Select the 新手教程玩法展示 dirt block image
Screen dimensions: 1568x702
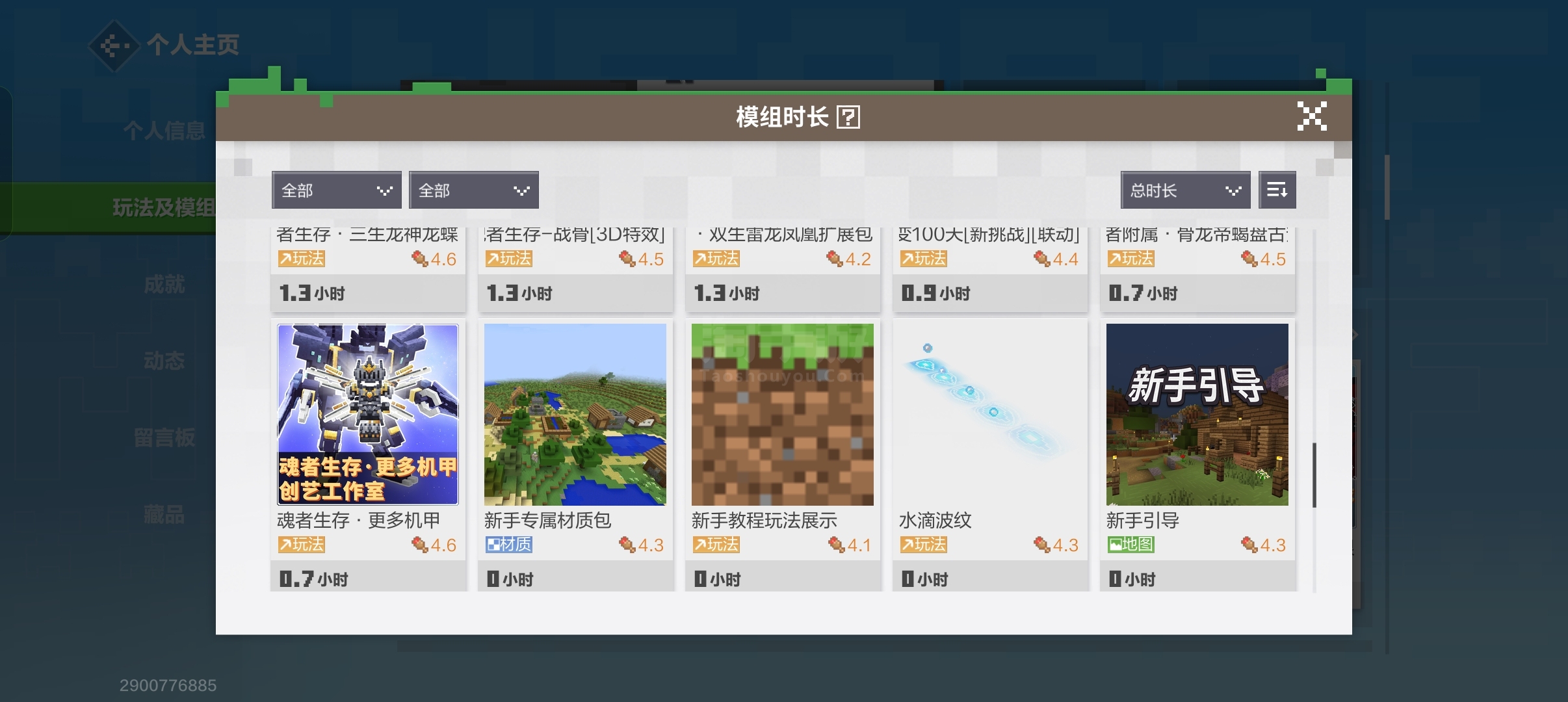click(x=782, y=415)
